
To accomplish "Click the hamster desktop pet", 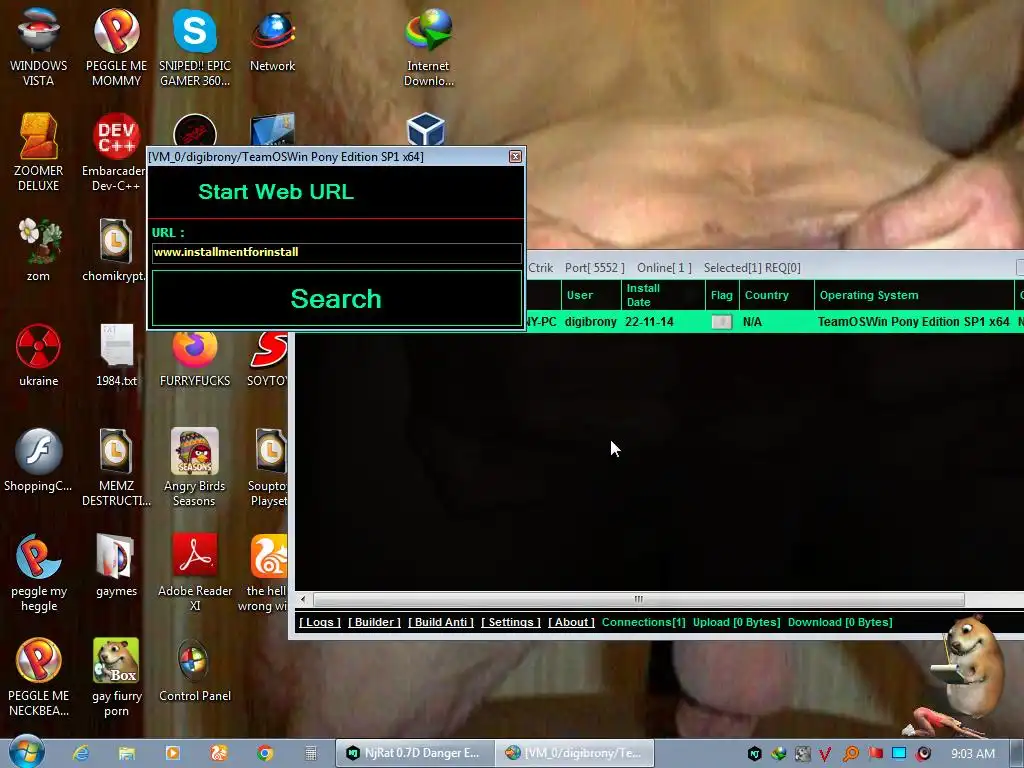I will (972, 666).
